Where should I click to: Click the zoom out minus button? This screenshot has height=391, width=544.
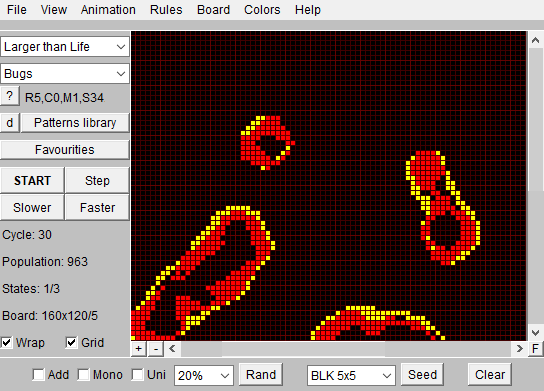coord(156,349)
